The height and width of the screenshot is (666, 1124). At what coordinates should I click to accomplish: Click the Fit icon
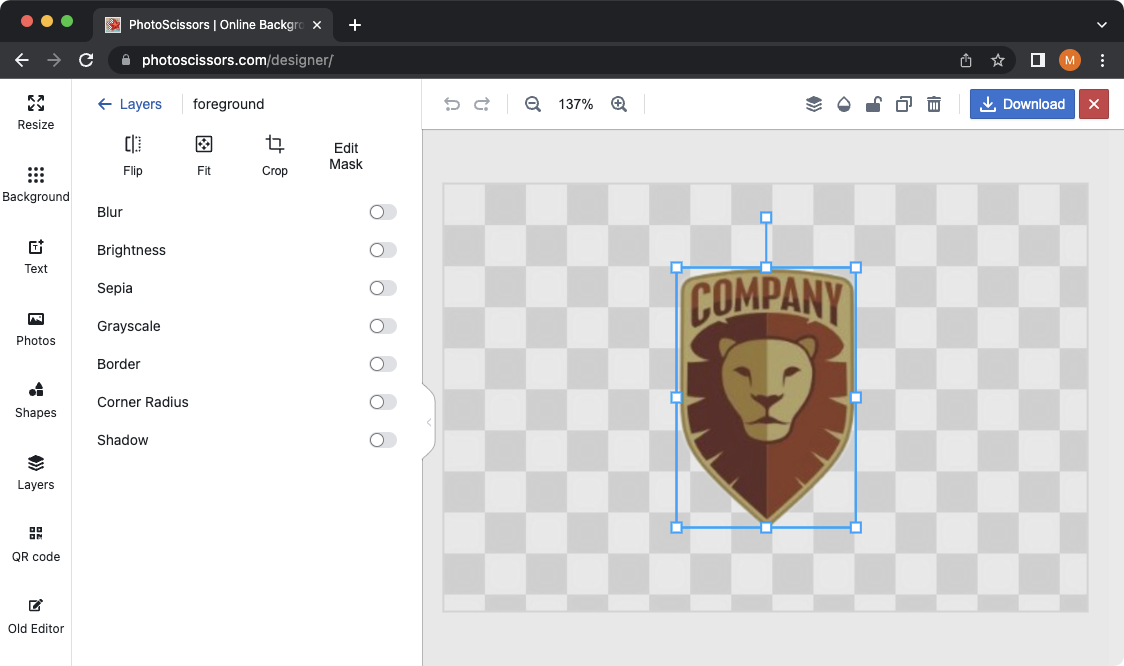(204, 145)
